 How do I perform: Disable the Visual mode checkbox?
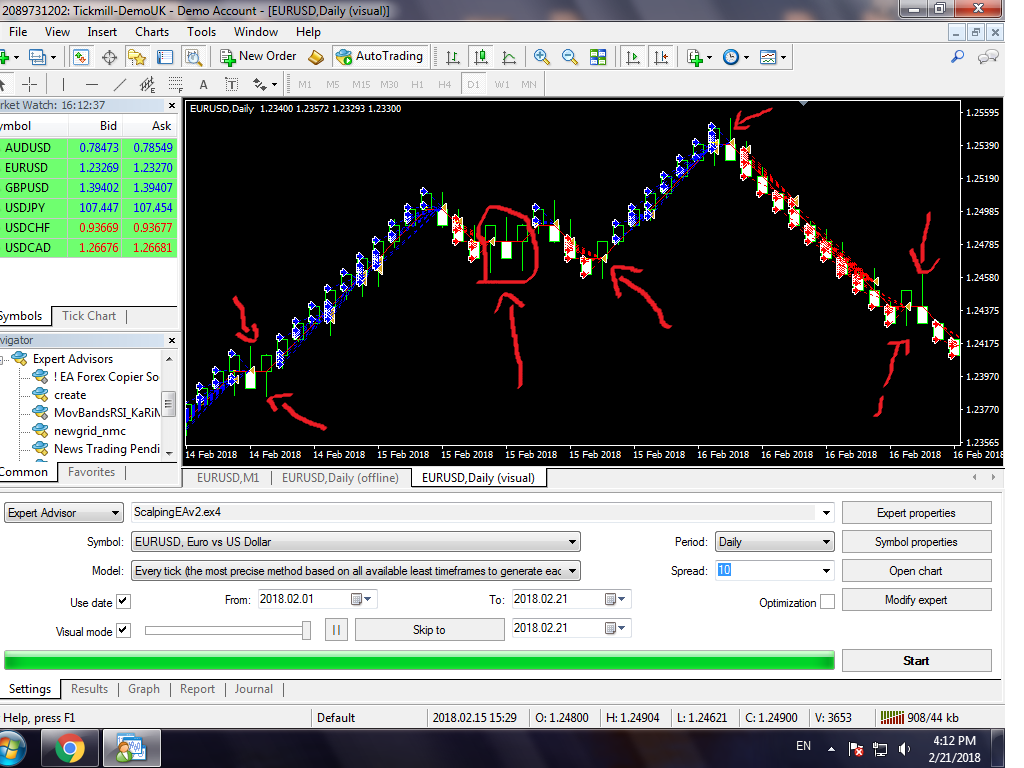pyautogui.click(x=123, y=631)
